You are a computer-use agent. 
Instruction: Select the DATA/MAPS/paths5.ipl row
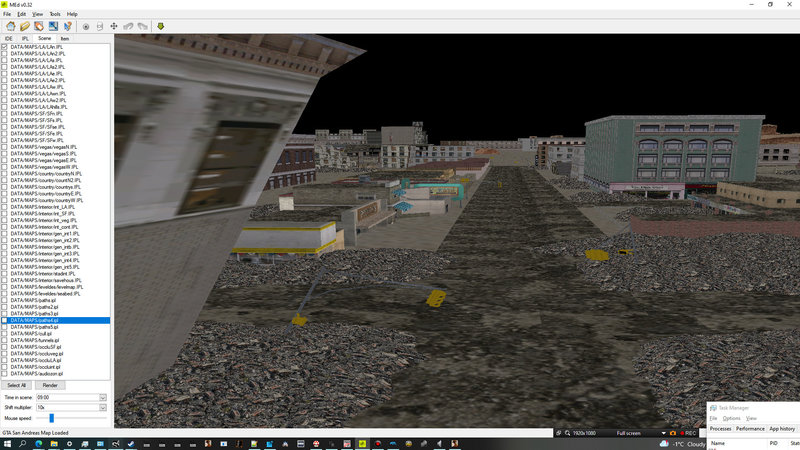tap(56, 327)
